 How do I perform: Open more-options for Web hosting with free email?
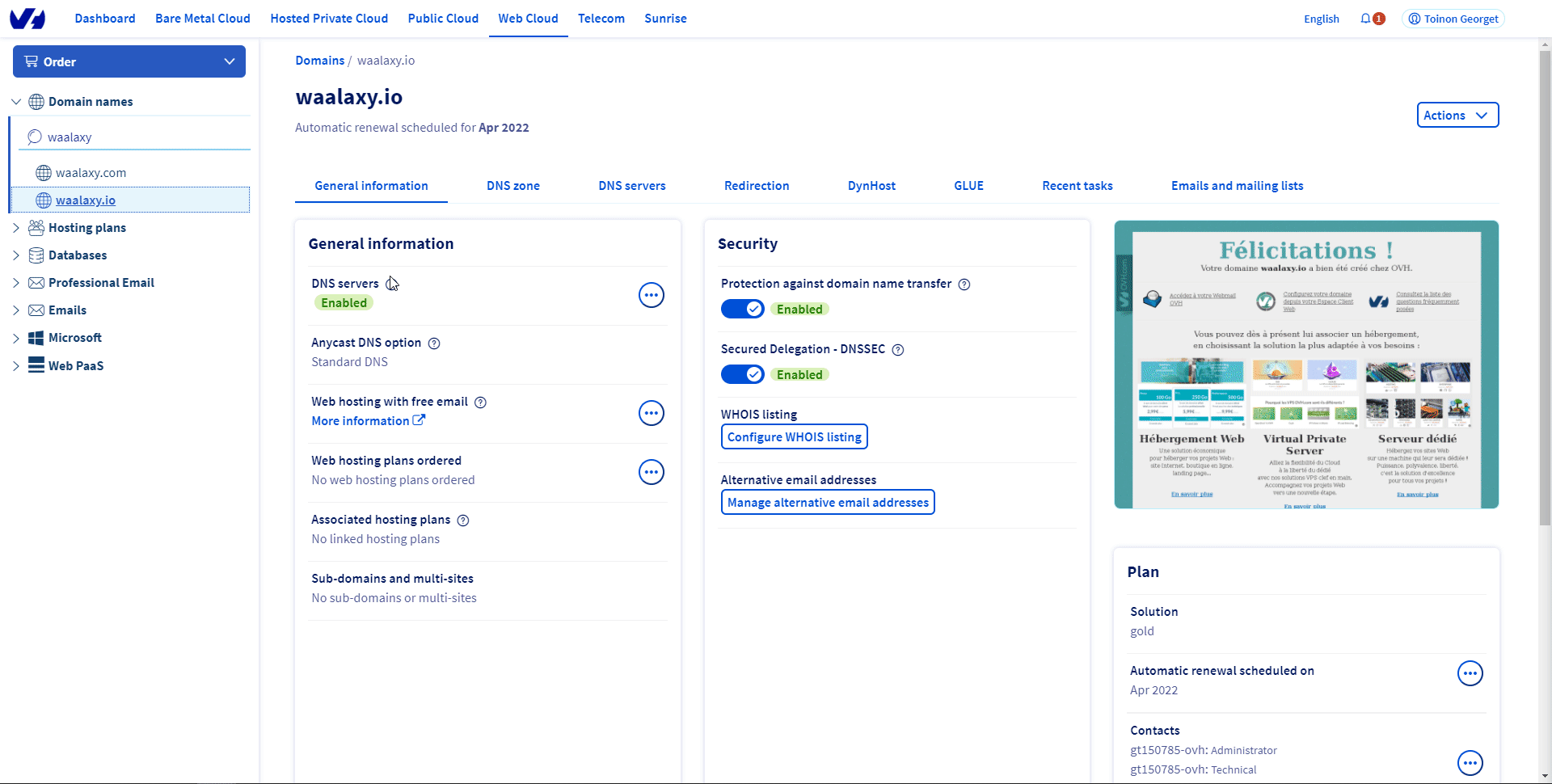(x=652, y=413)
